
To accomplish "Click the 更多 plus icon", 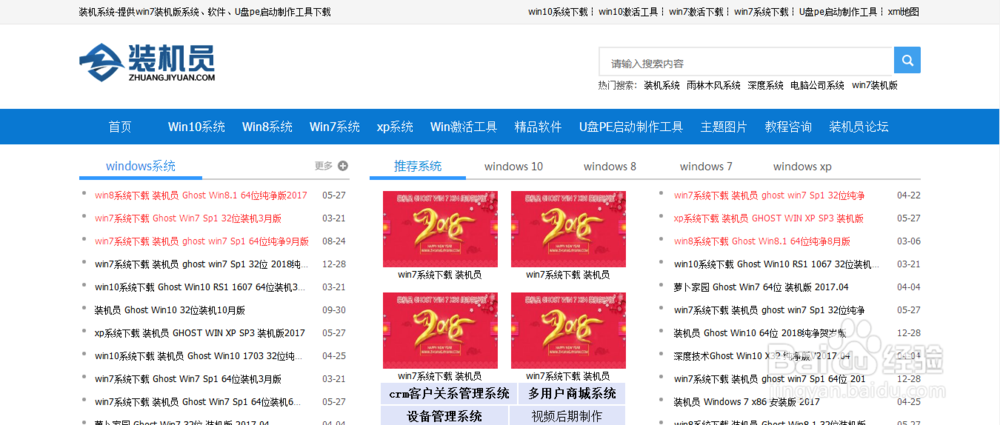I will tap(343, 166).
